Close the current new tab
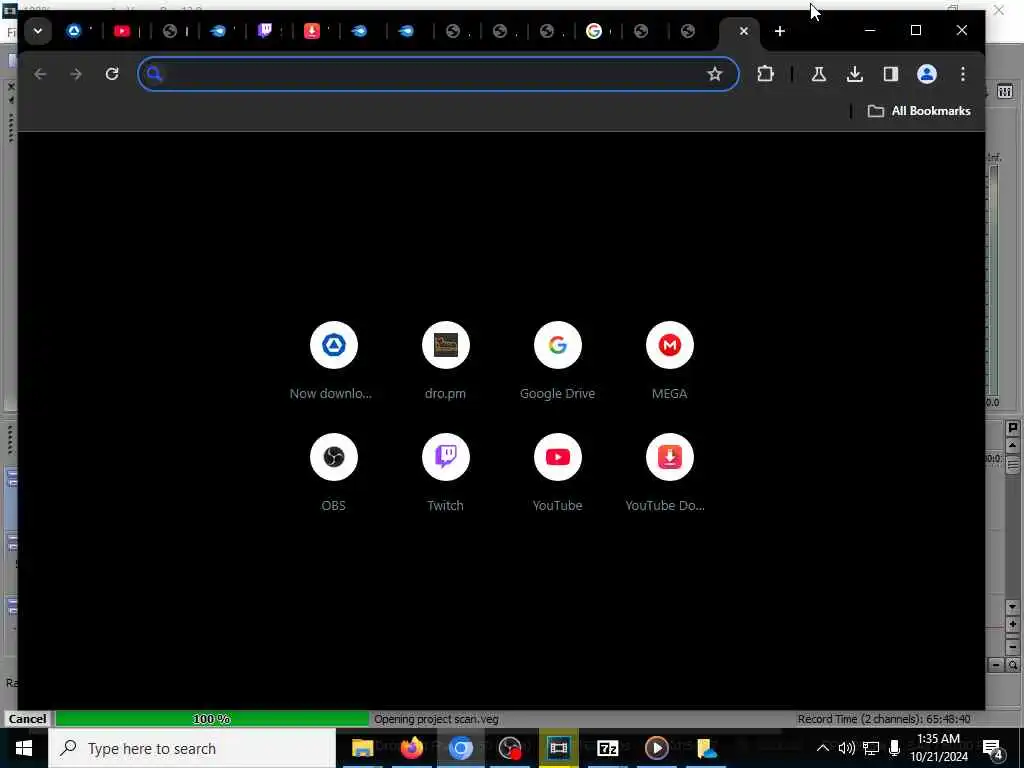 (743, 31)
